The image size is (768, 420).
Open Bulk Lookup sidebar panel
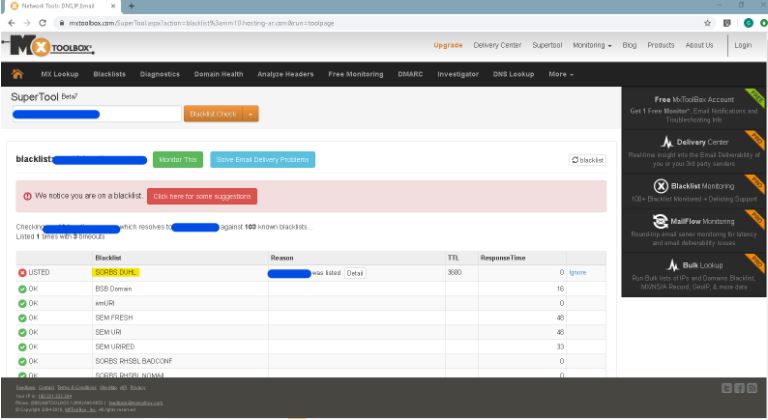pos(694,274)
